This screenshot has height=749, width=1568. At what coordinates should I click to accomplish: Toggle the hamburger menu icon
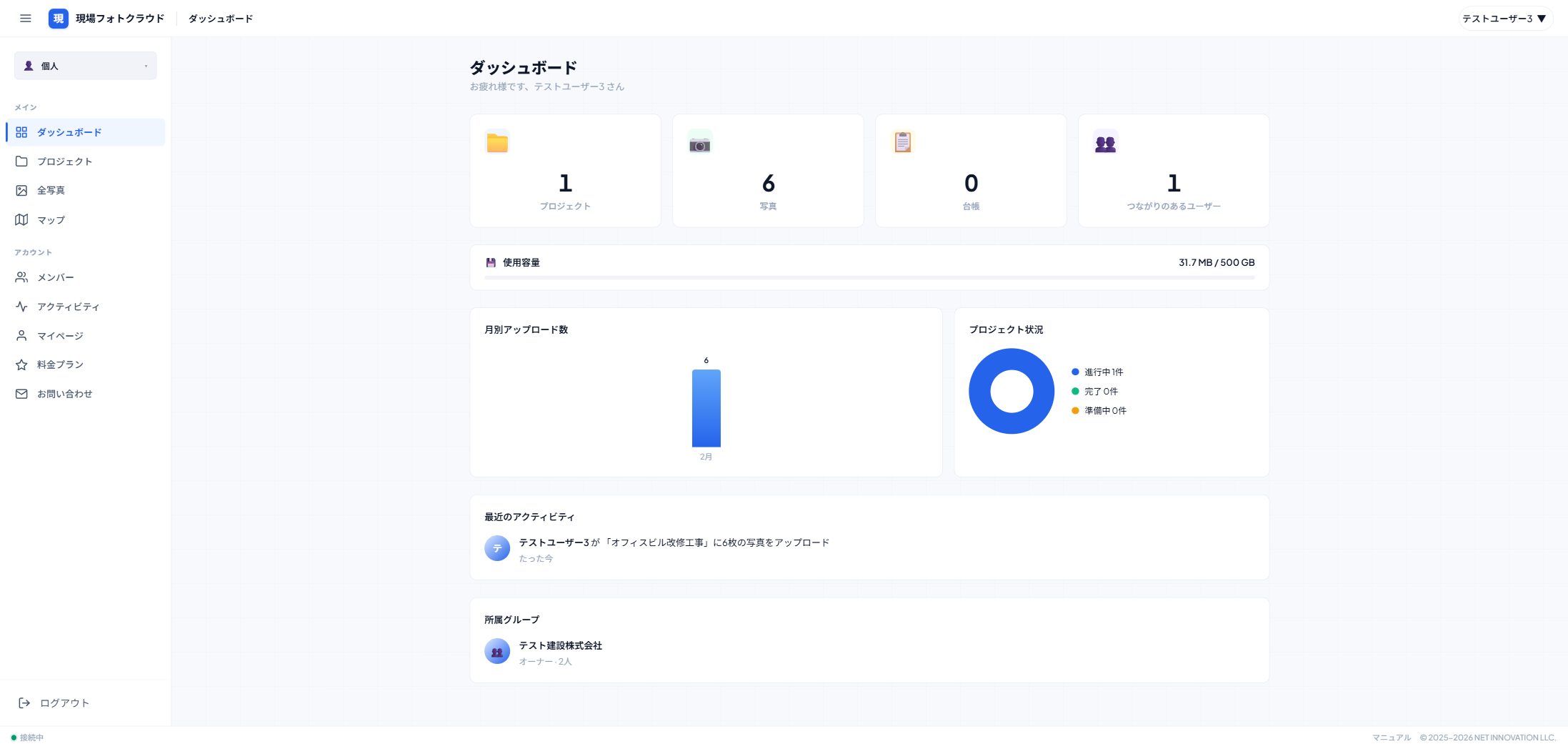point(26,19)
